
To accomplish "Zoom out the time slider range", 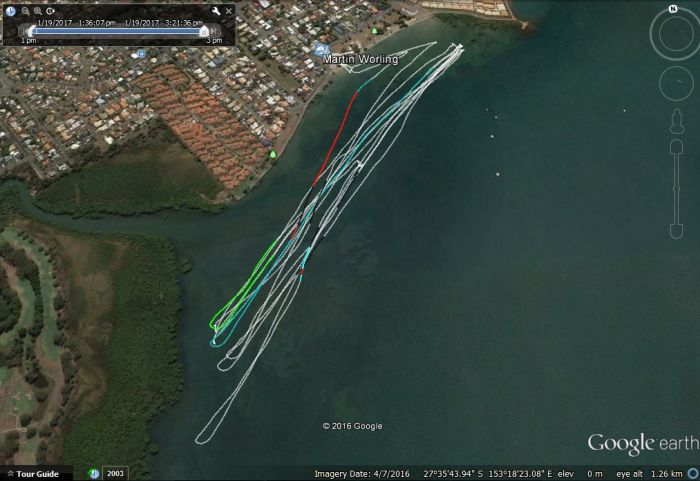I will [x=25, y=11].
